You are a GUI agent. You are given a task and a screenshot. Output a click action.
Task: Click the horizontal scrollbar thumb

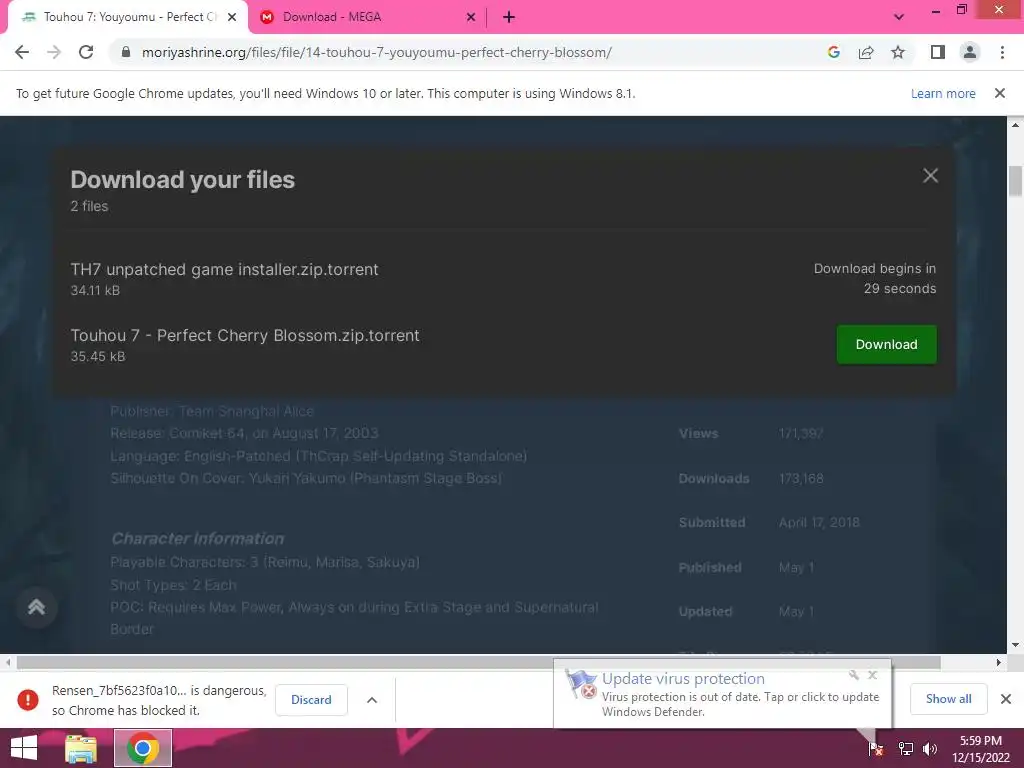(478, 662)
